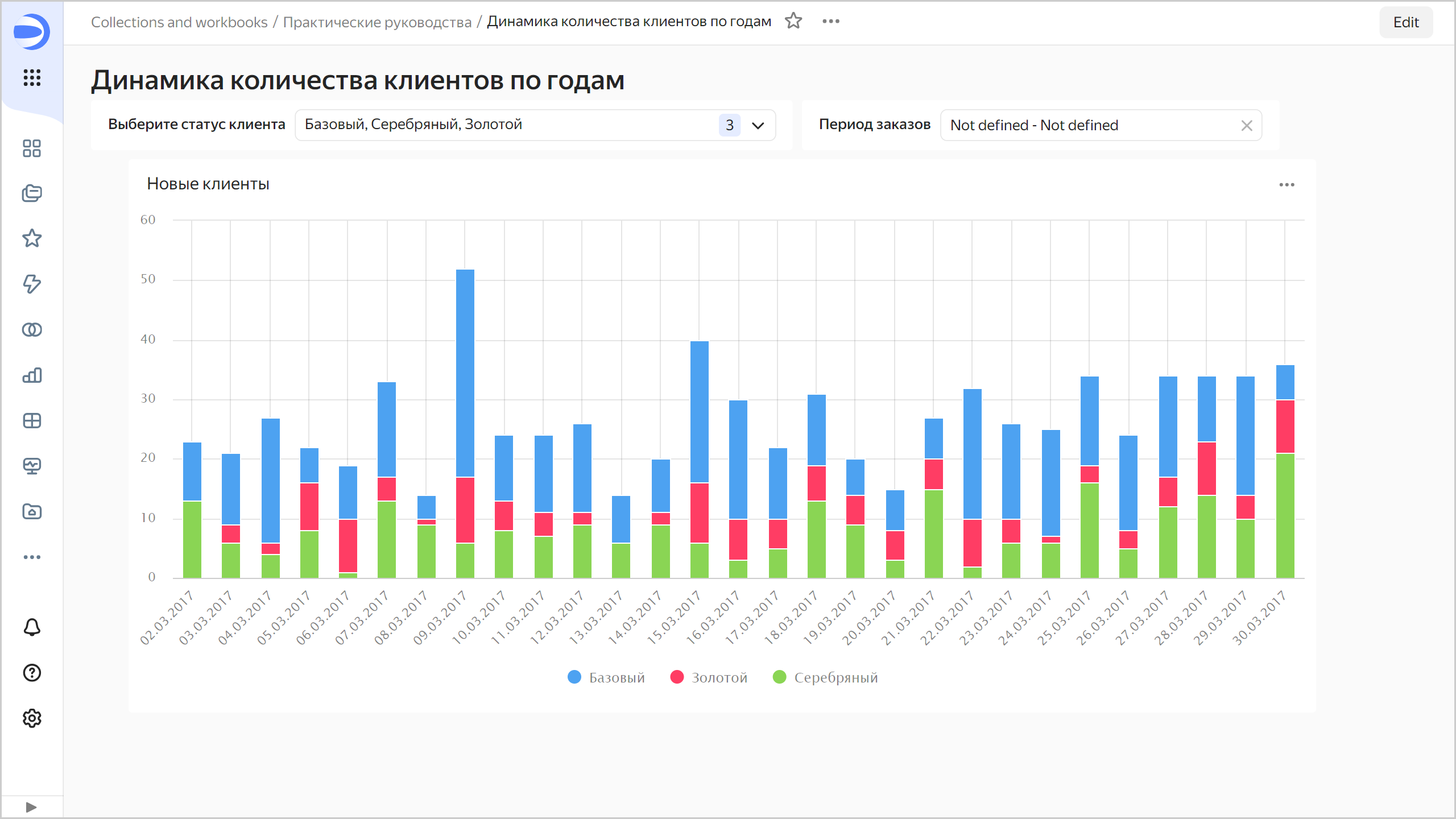Click the lightning bolt connections icon
1456x819 pixels.
(32, 284)
